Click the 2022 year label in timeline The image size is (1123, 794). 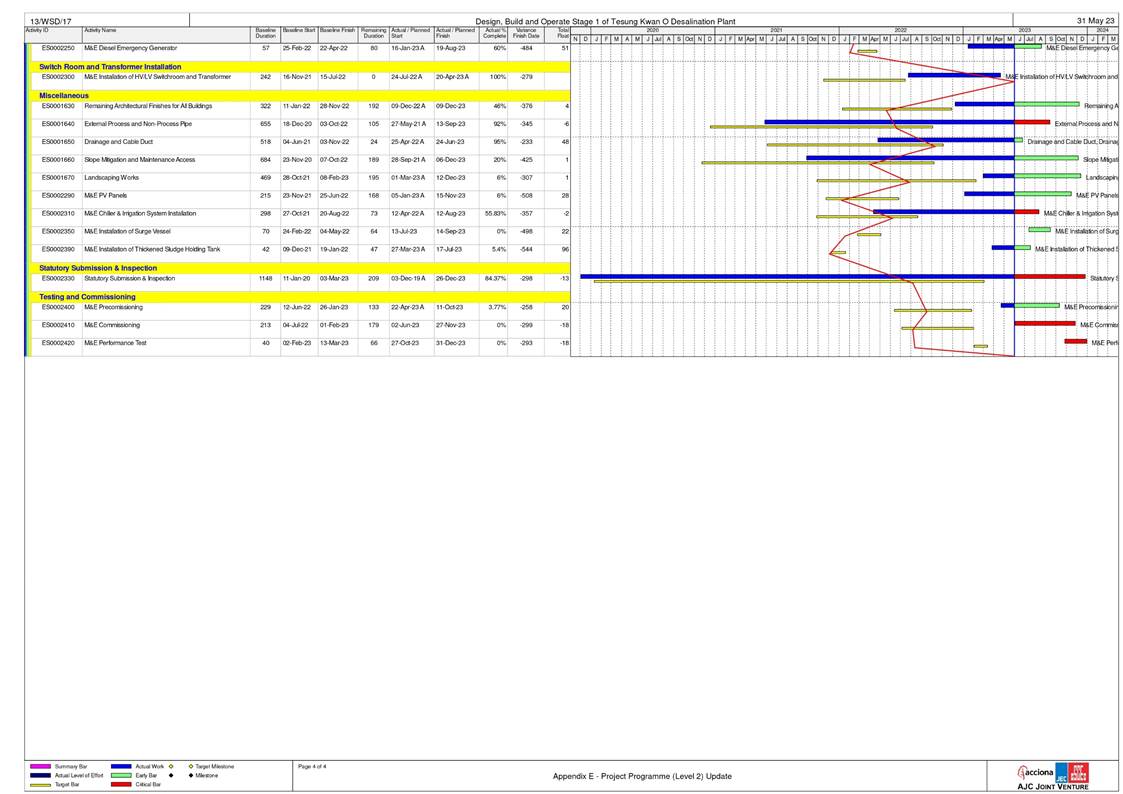point(900,31)
